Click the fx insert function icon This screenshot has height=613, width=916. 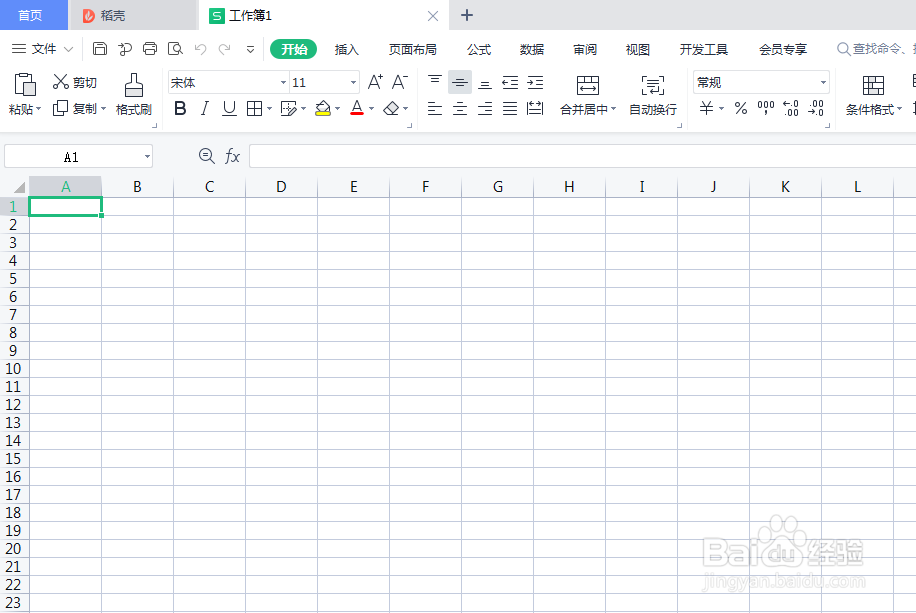pos(233,156)
